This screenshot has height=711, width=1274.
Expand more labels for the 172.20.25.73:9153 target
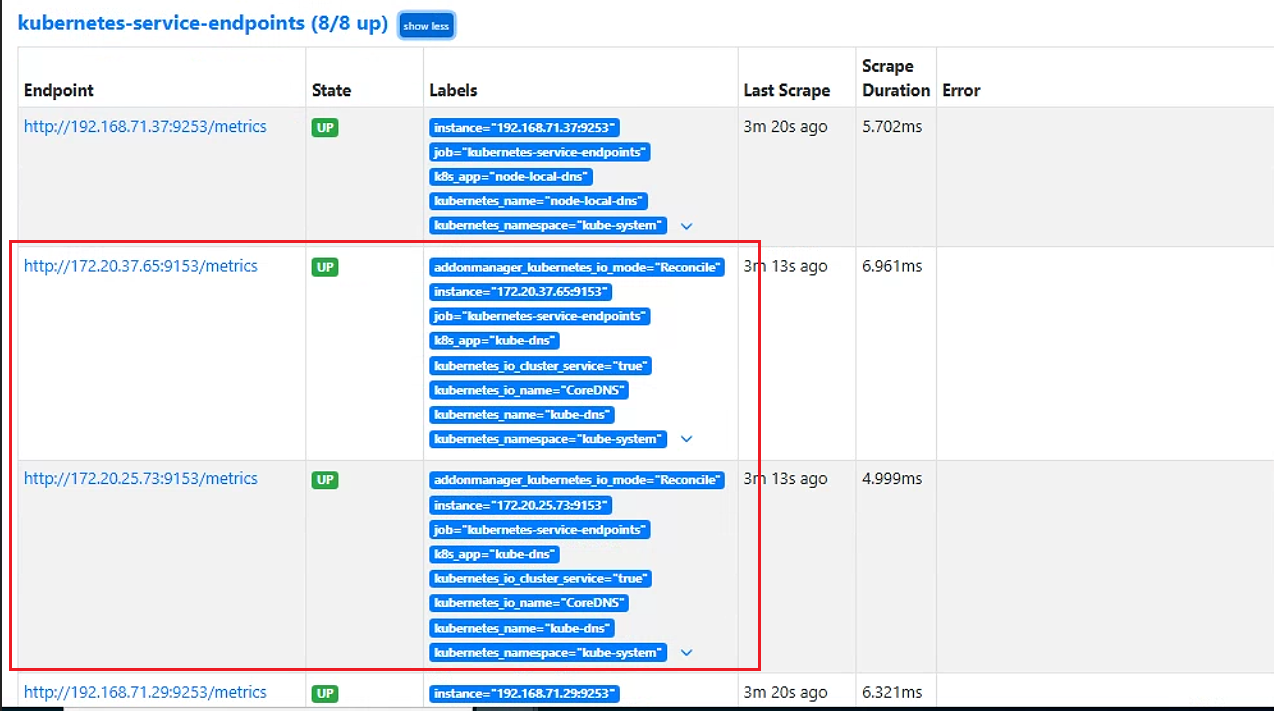pos(686,653)
